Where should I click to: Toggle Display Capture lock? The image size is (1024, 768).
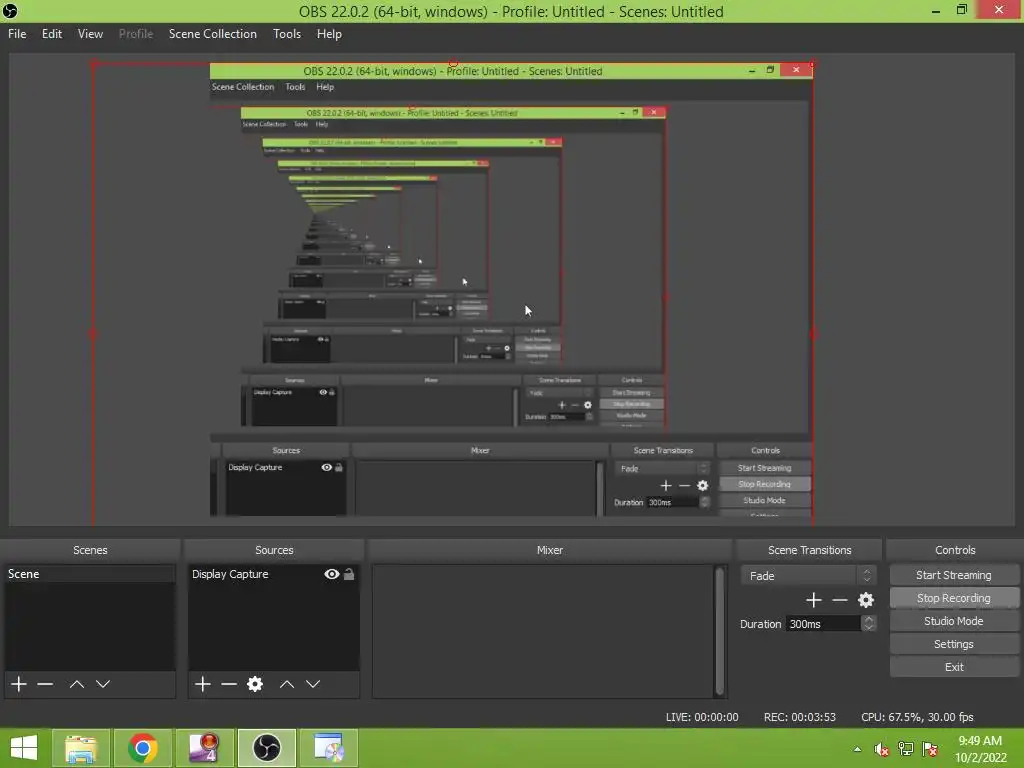pos(349,574)
